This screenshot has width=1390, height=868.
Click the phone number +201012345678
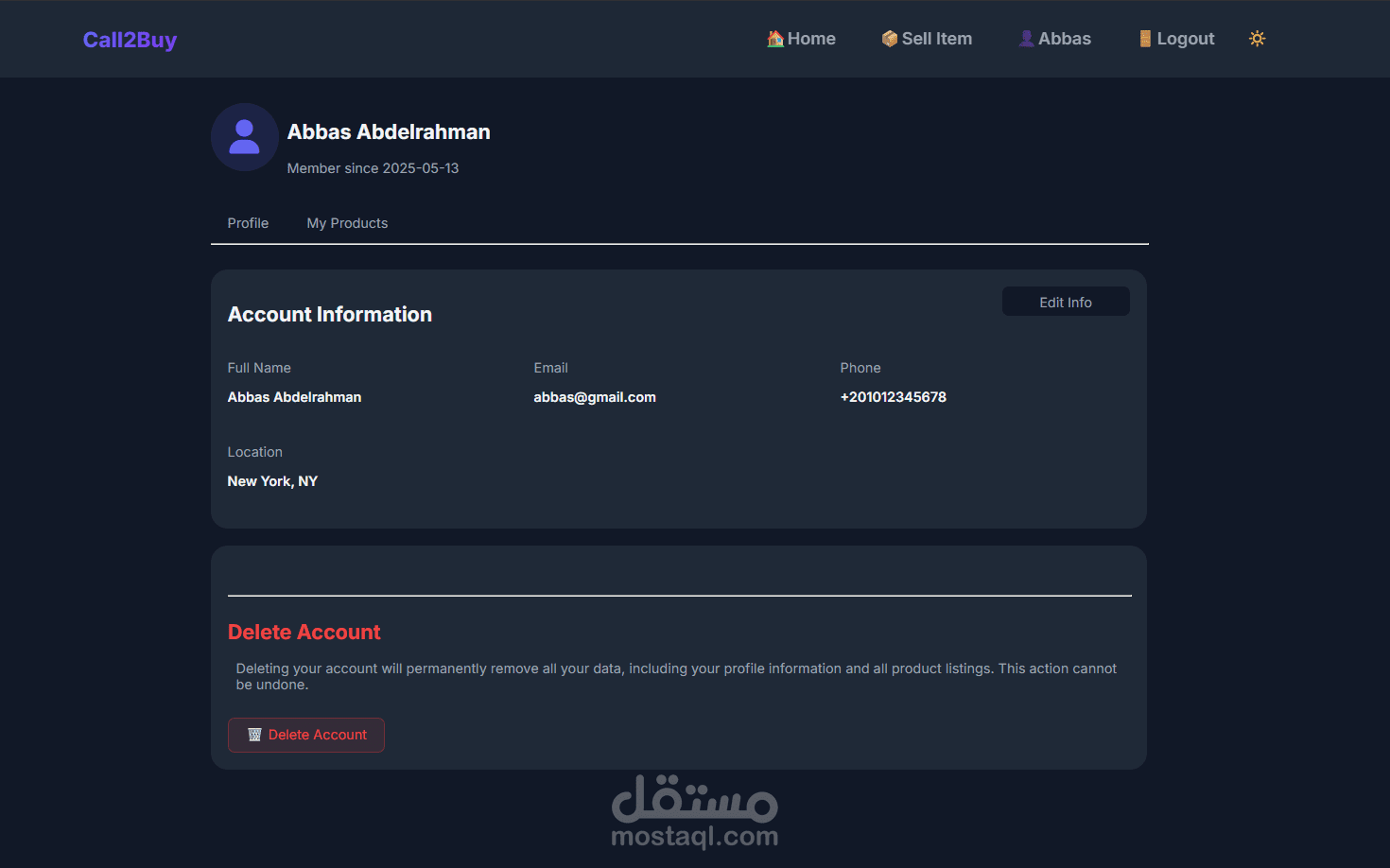coord(893,397)
